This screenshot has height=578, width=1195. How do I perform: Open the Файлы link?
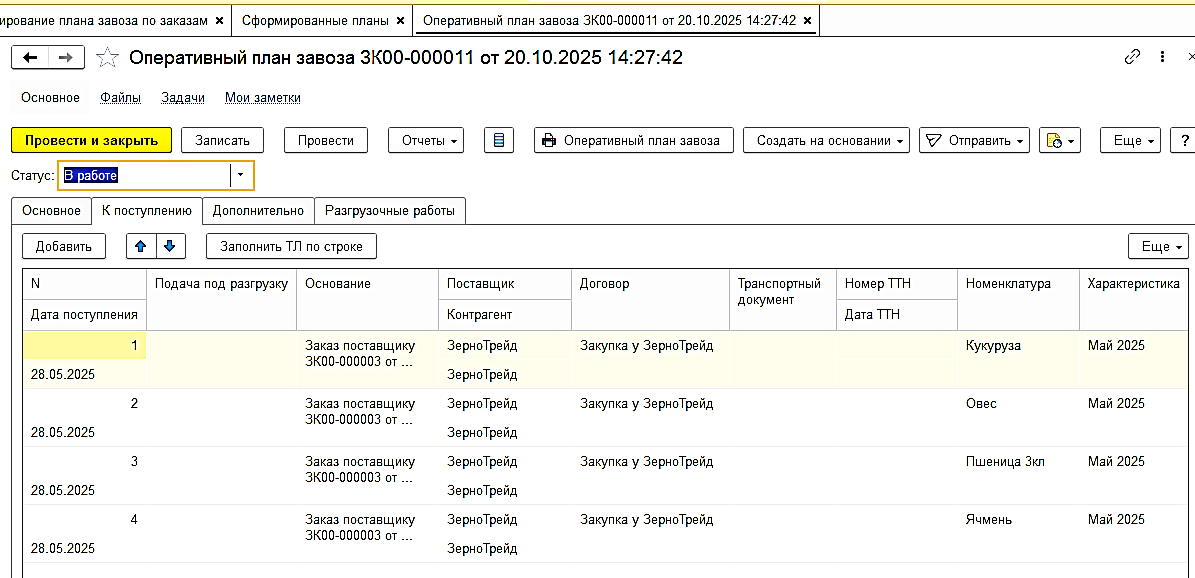coord(120,98)
